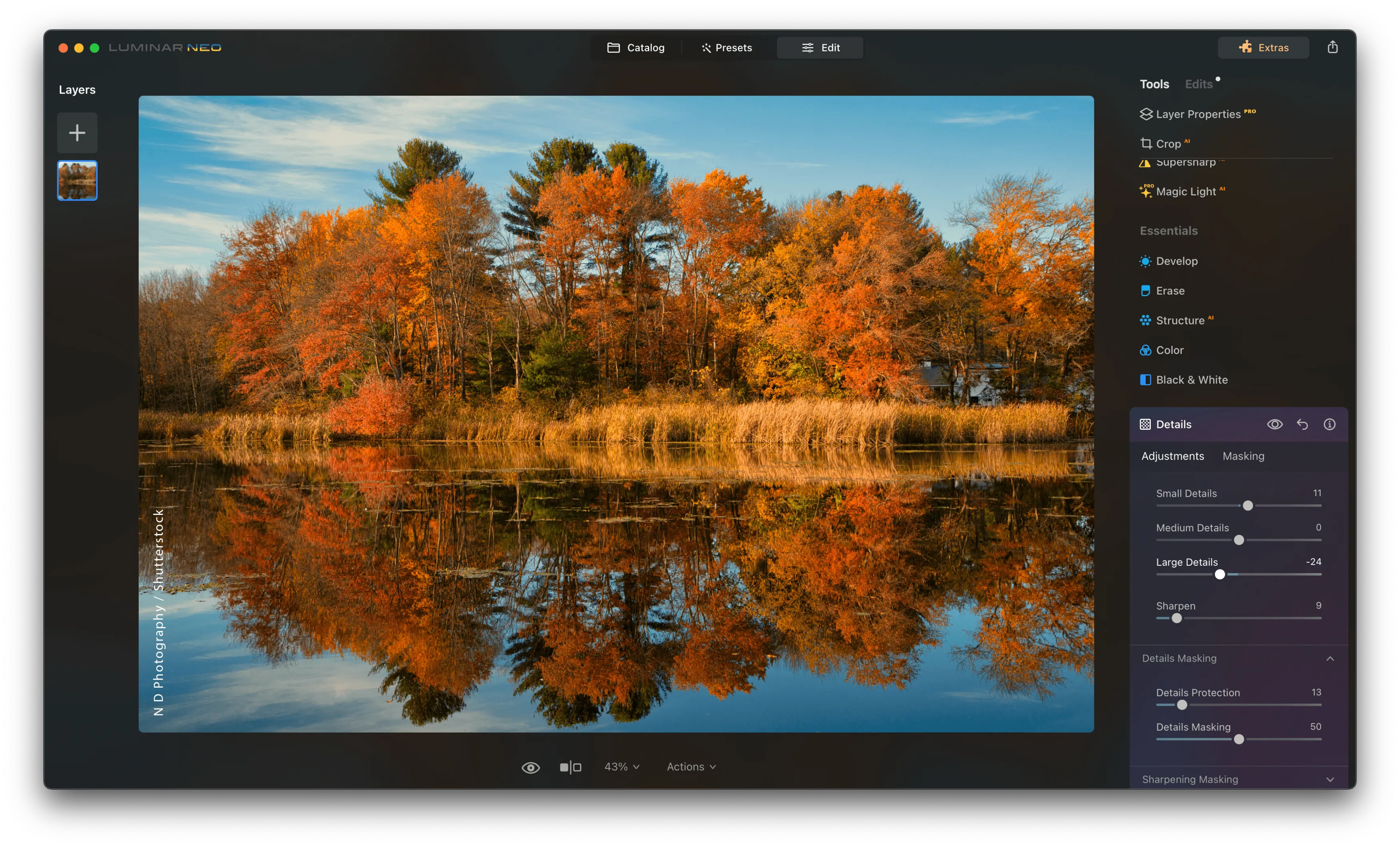Add a new layer with plus button
This screenshot has width=1400, height=847.
(77, 133)
